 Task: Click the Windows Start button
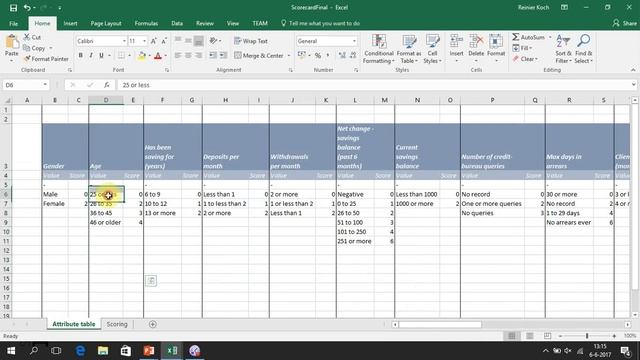coord(11,351)
